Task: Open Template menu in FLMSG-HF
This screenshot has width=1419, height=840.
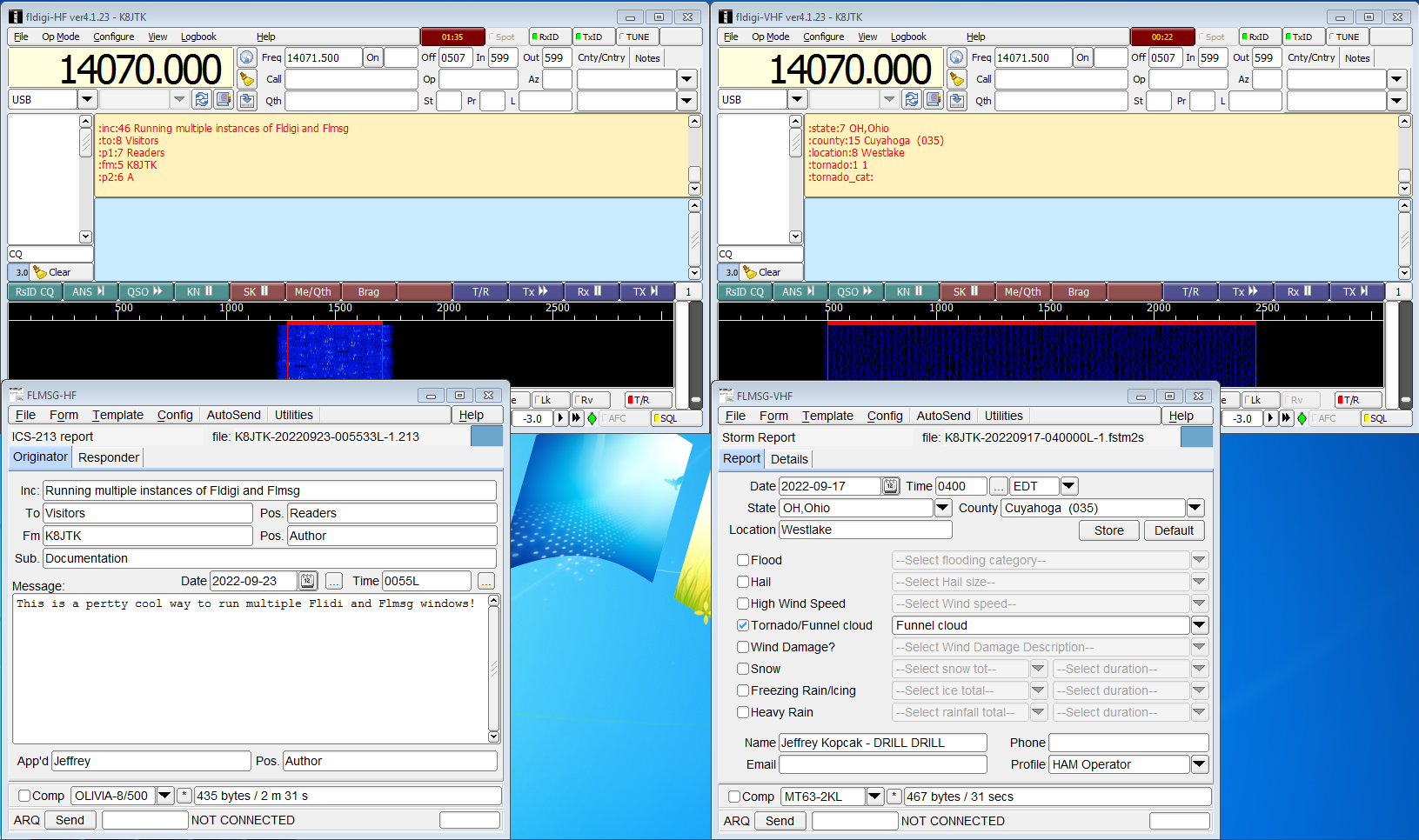Action: point(117,415)
